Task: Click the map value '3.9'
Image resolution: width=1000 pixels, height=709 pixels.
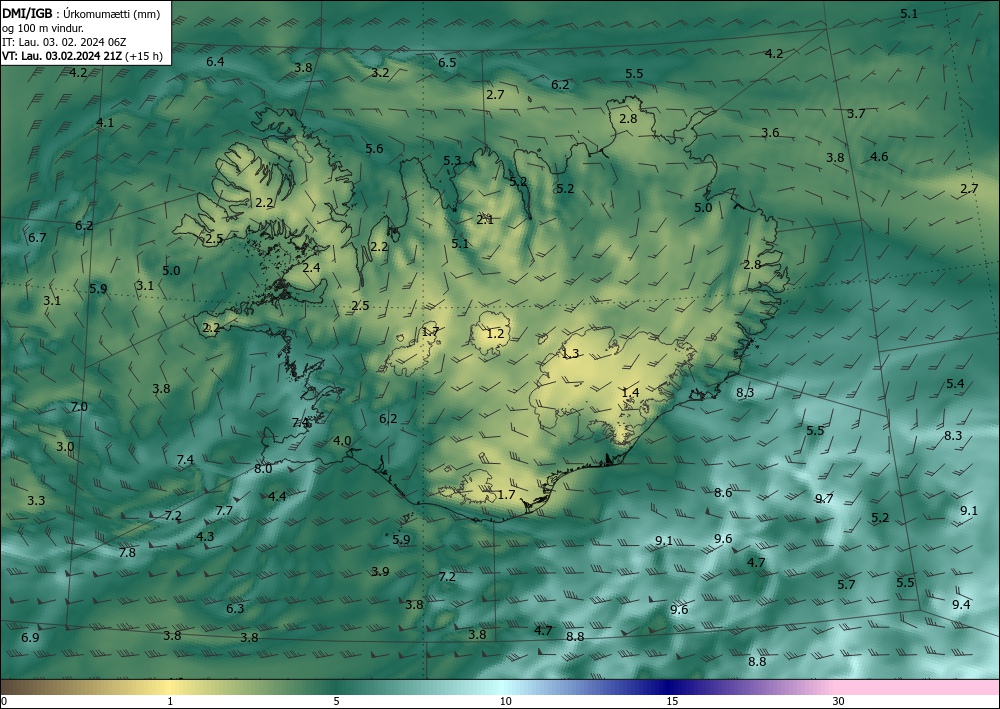Action: 380,571
